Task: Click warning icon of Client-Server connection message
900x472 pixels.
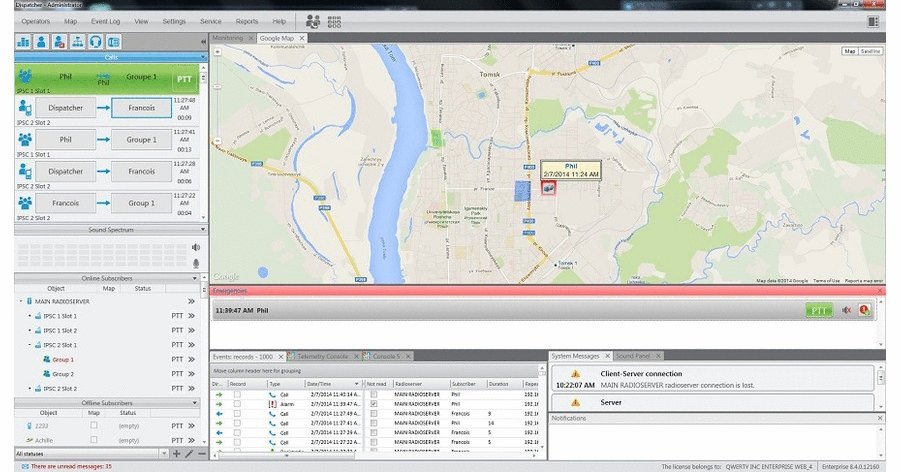Action: 575,373
